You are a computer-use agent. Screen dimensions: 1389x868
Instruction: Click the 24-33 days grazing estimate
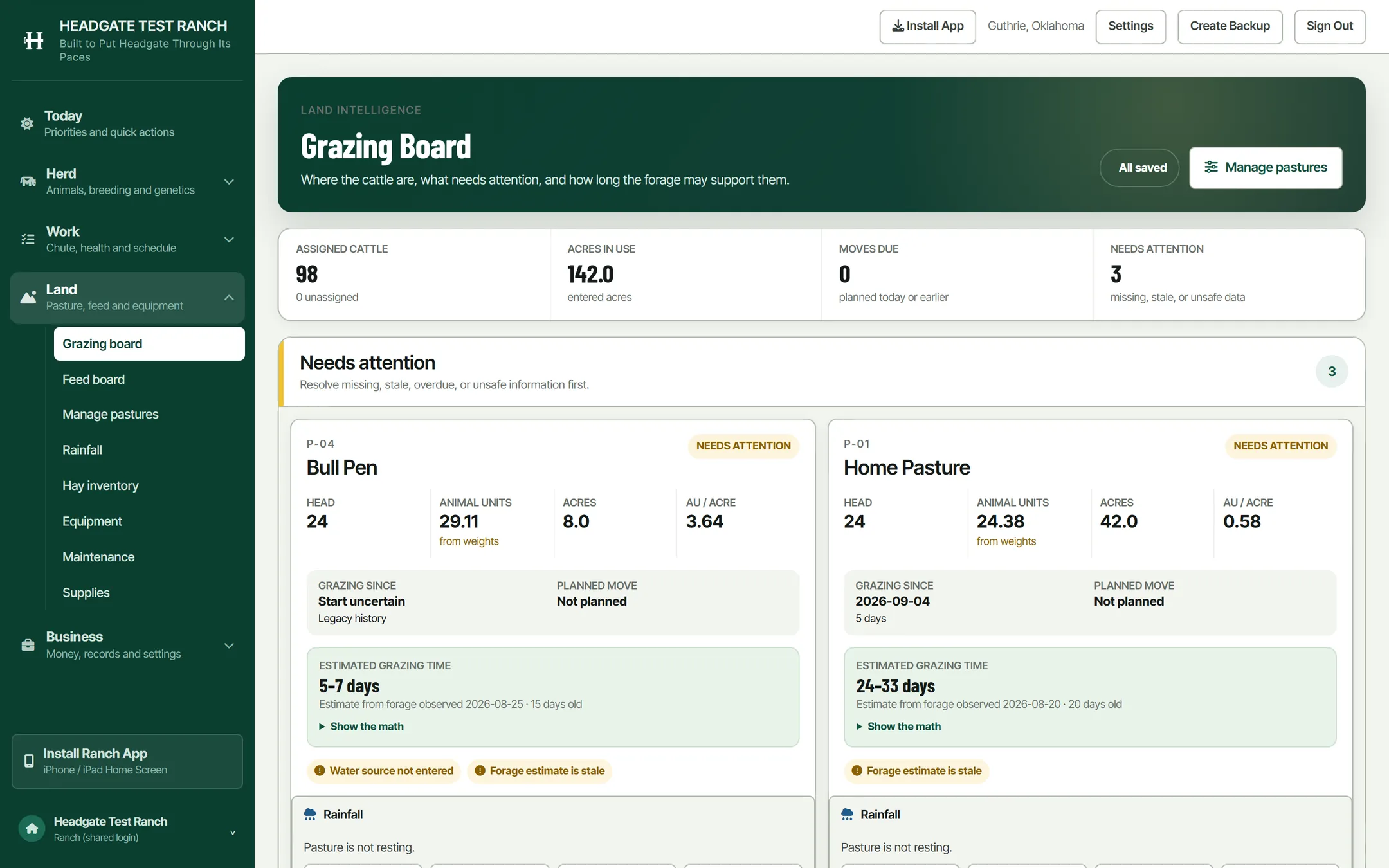(x=895, y=686)
